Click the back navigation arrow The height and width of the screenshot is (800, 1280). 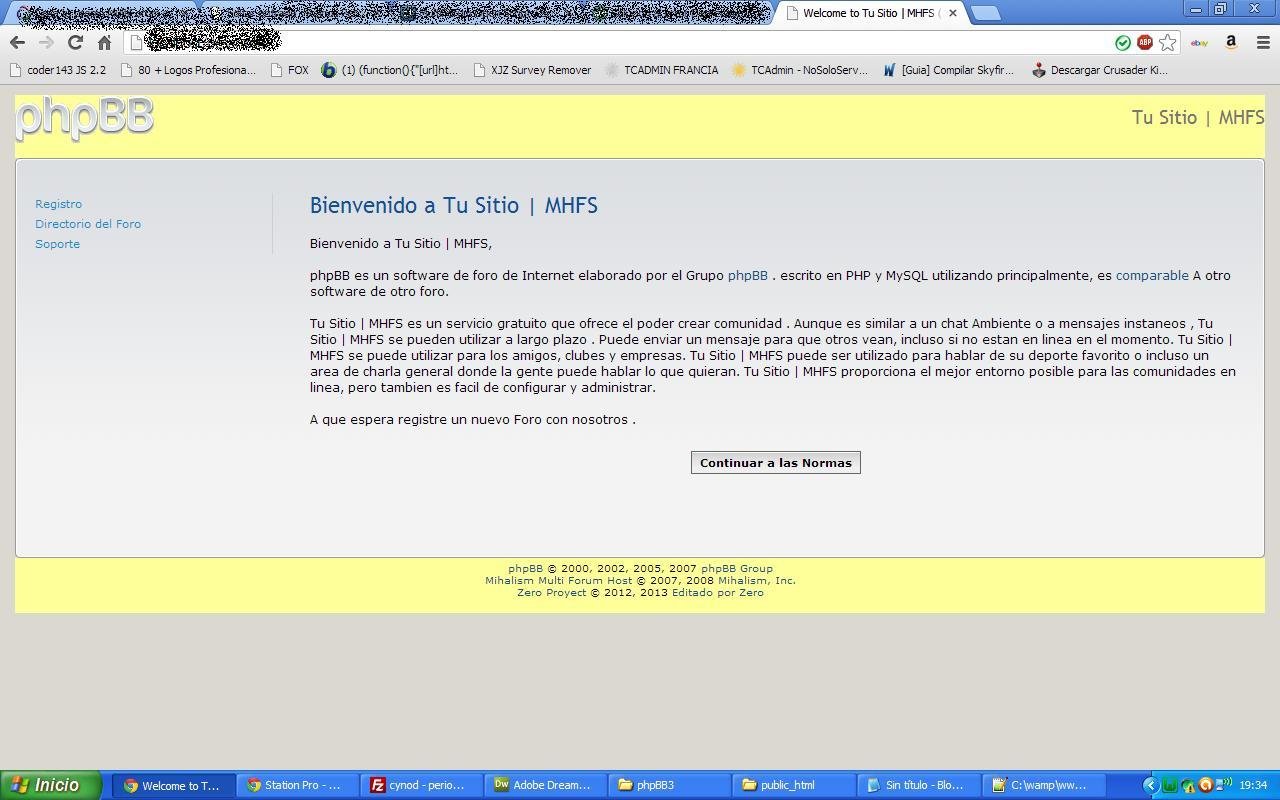click(x=17, y=43)
